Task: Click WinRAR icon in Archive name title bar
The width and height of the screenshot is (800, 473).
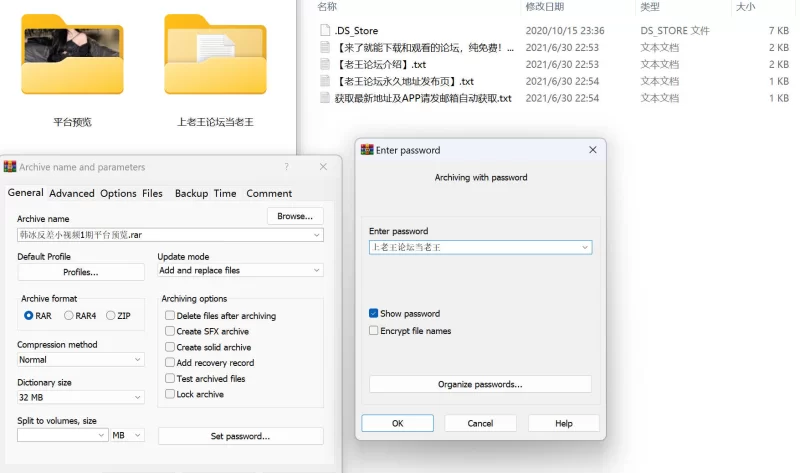Action: (x=10, y=167)
